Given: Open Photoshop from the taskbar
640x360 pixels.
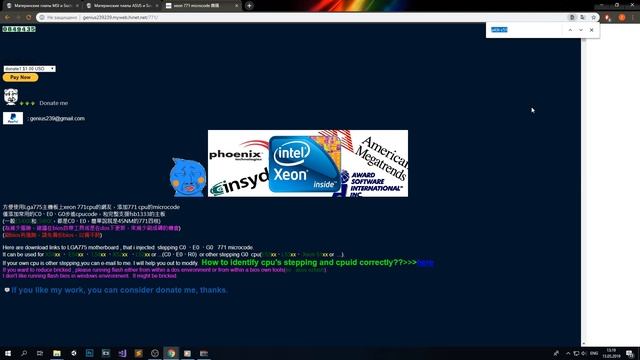Looking at the screenshot, I should pos(89,353).
